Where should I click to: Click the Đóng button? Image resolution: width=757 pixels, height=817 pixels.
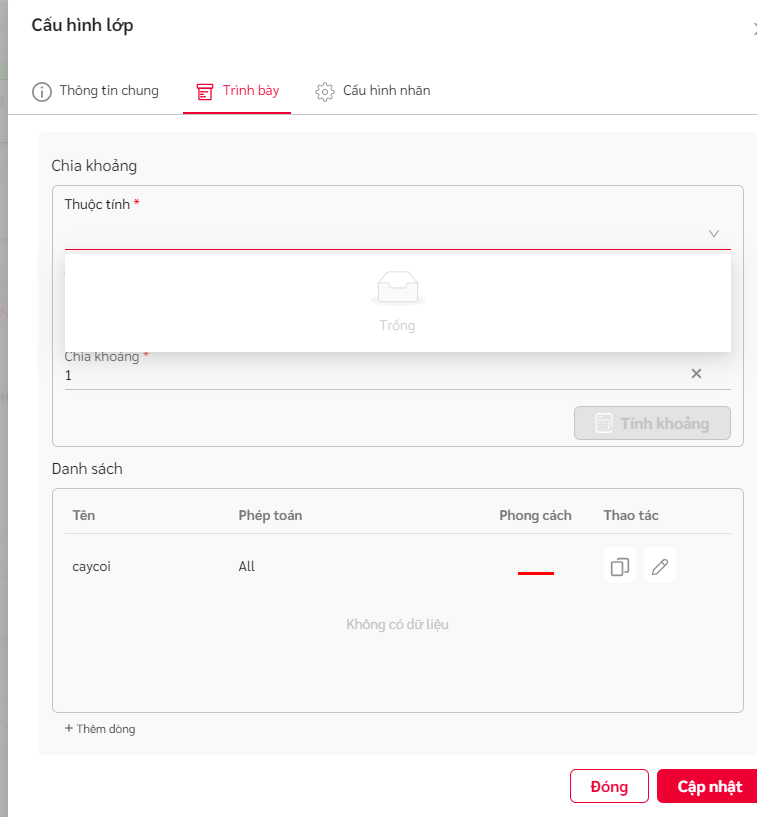coord(609,786)
